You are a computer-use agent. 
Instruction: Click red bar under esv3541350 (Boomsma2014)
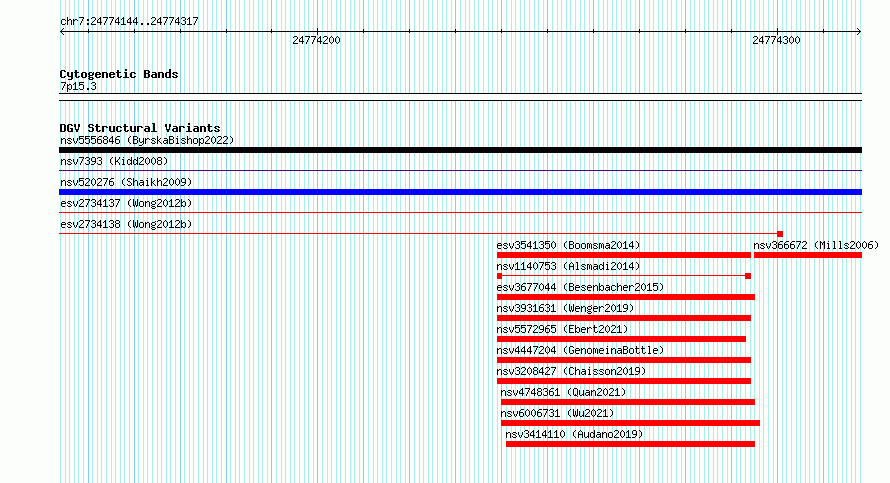(x=624, y=255)
